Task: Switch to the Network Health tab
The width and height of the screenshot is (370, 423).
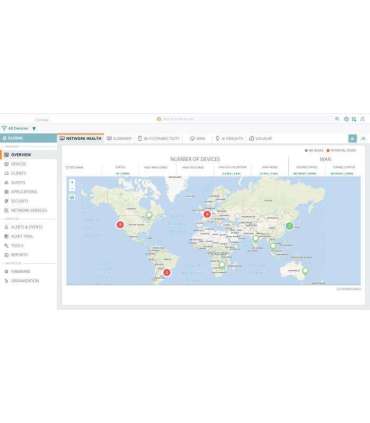Action: pos(81,138)
